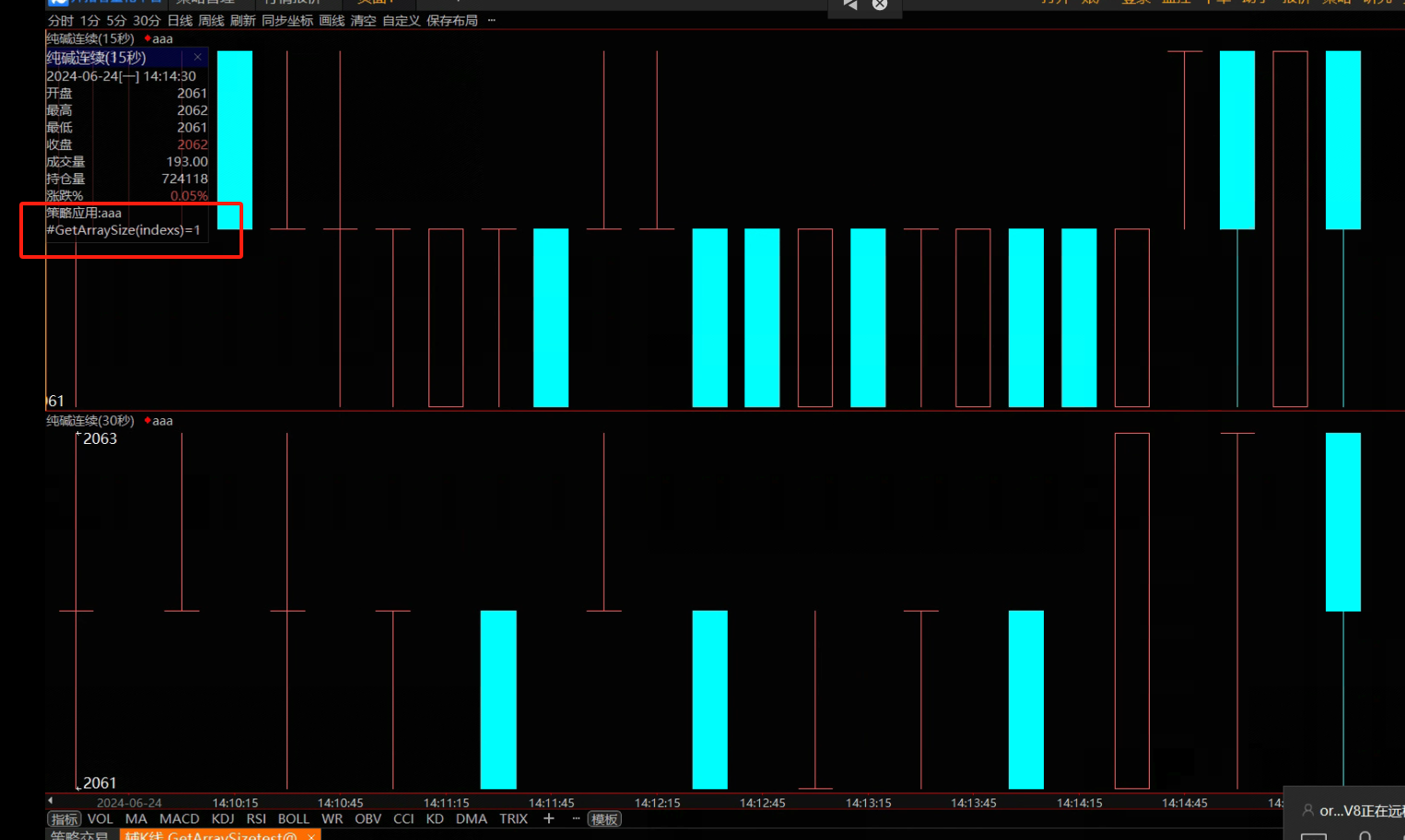Click the 14:12:15 timeline label
Viewport: 1405px width, 840px height.
click(657, 803)
